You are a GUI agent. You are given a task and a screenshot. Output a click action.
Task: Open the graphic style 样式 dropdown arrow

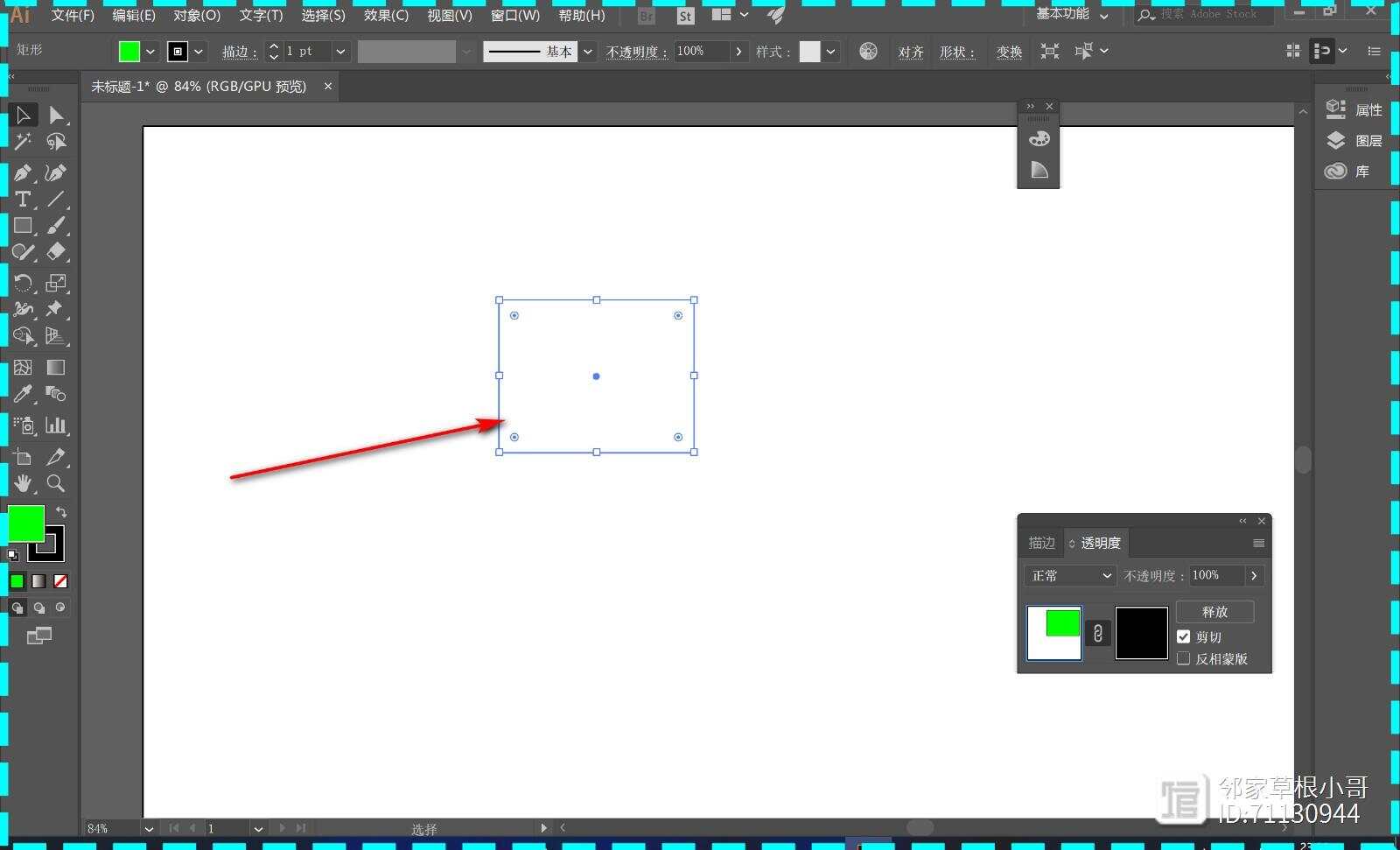830,52
